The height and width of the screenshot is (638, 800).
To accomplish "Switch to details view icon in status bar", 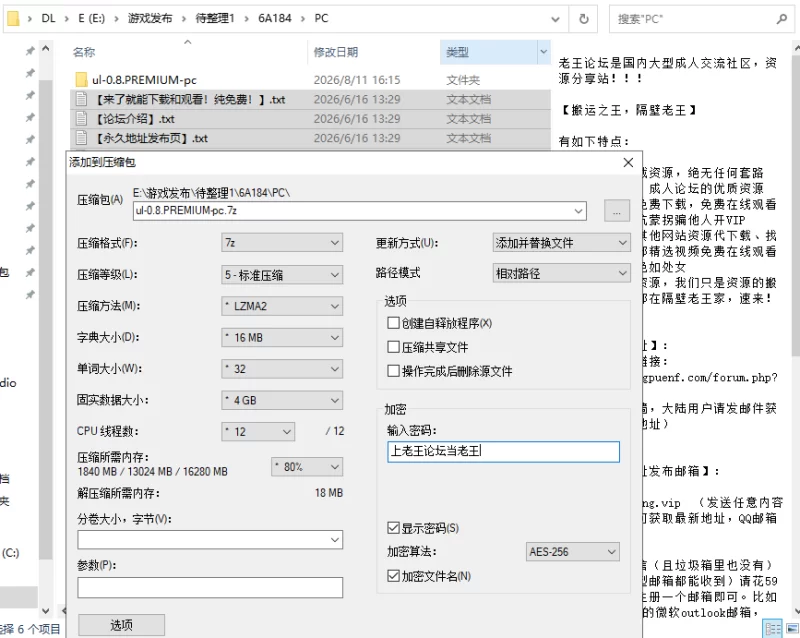I will (x=773, y=628).
